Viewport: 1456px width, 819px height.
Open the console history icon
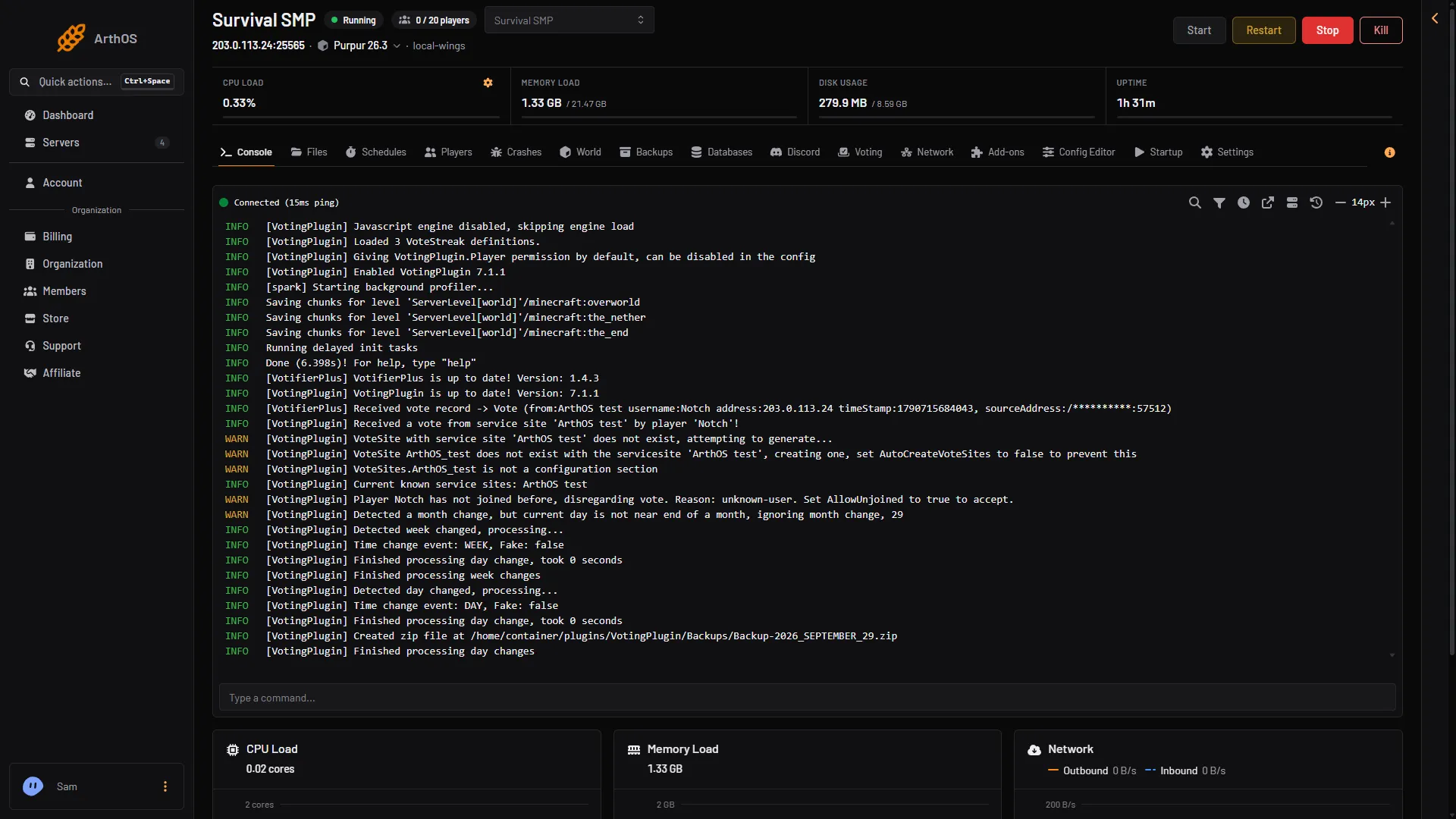(x=1316, y=202)
